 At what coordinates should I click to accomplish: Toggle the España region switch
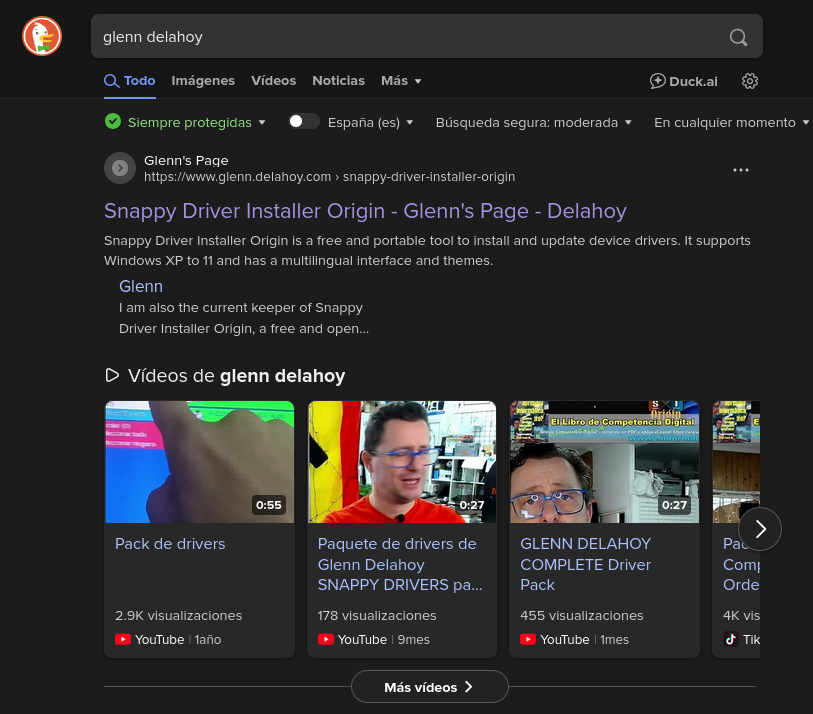pos(304,121)
